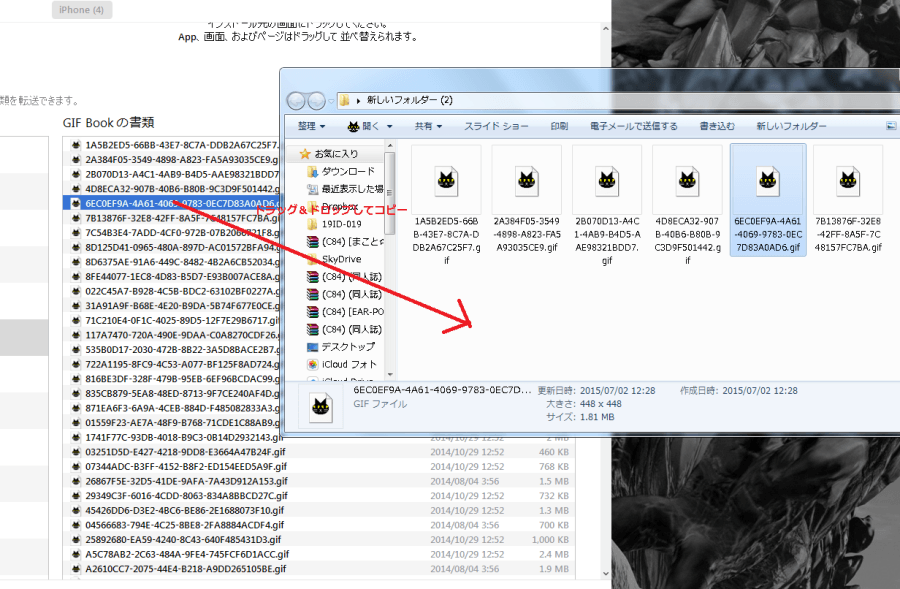Click 電子メールで送信する in the toolbar
The height and width of the screenshot is (589, 900).
(x=633, y=126)
